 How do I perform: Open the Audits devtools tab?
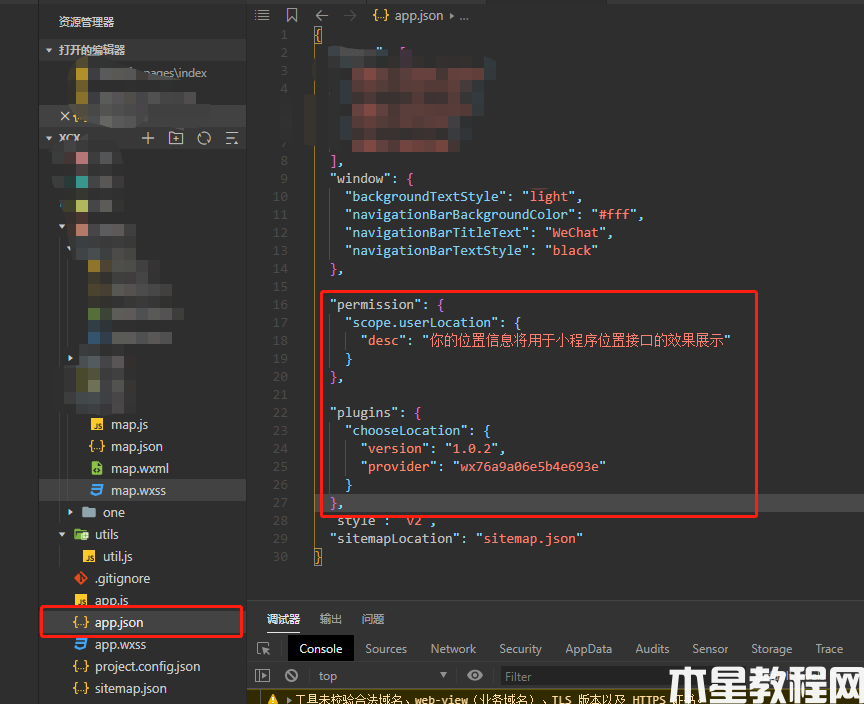click(x=652, y=649)
